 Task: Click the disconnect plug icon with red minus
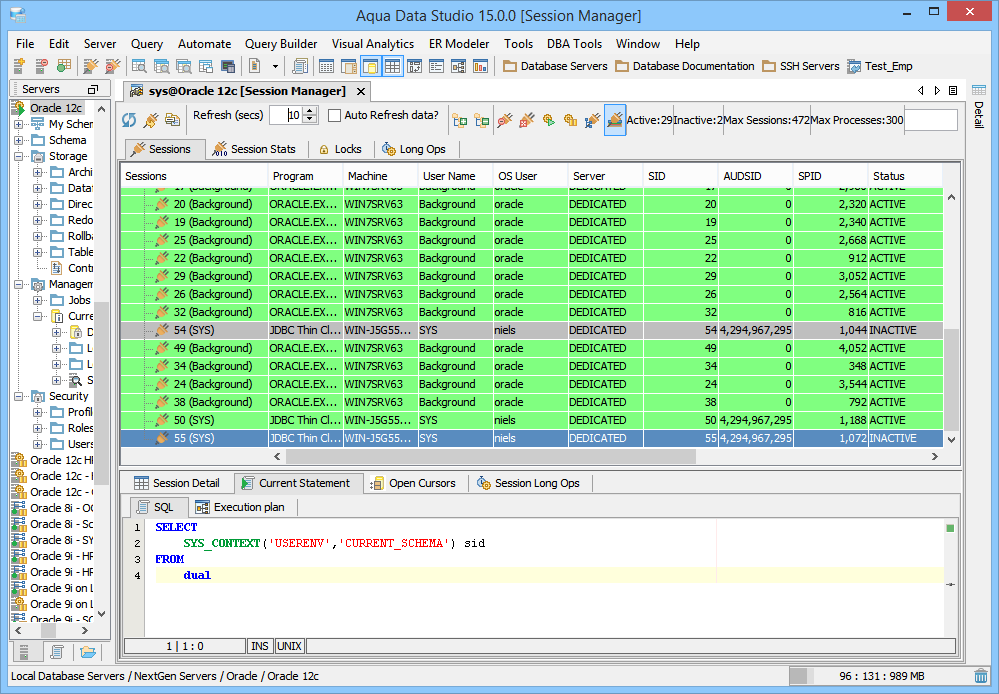[113, 66]
